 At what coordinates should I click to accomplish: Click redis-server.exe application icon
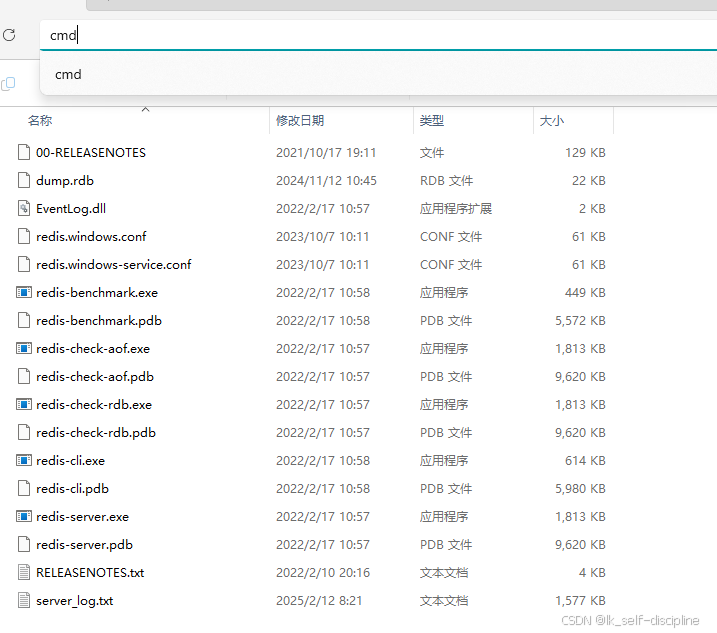[x=24, y=516]
